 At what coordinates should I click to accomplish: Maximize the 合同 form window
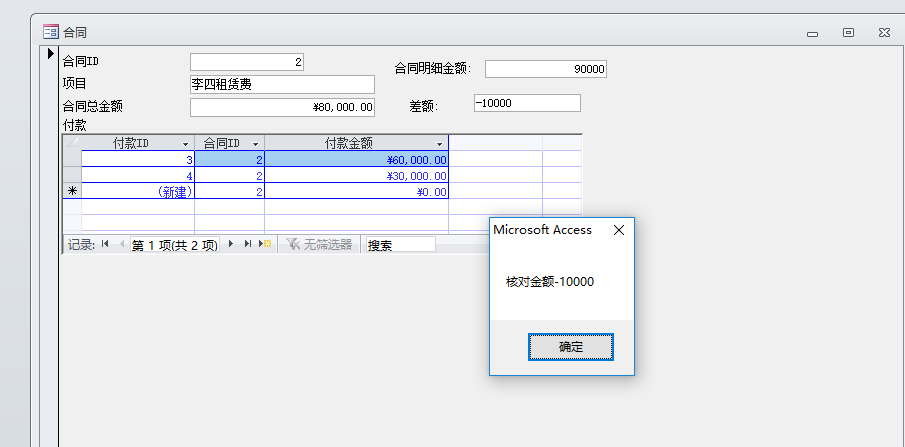click(x=848, y=33)
